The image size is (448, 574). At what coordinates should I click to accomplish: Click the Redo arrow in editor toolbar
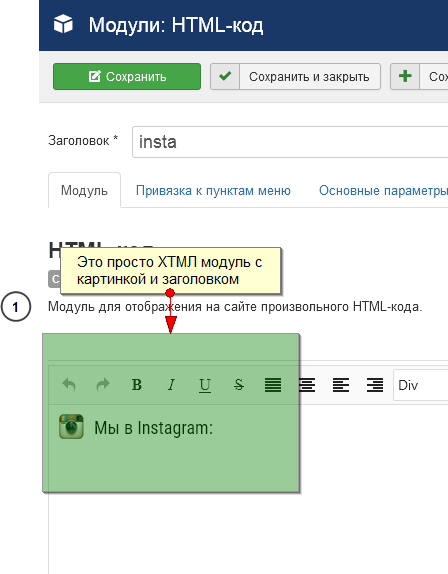[x=103, y=385]
